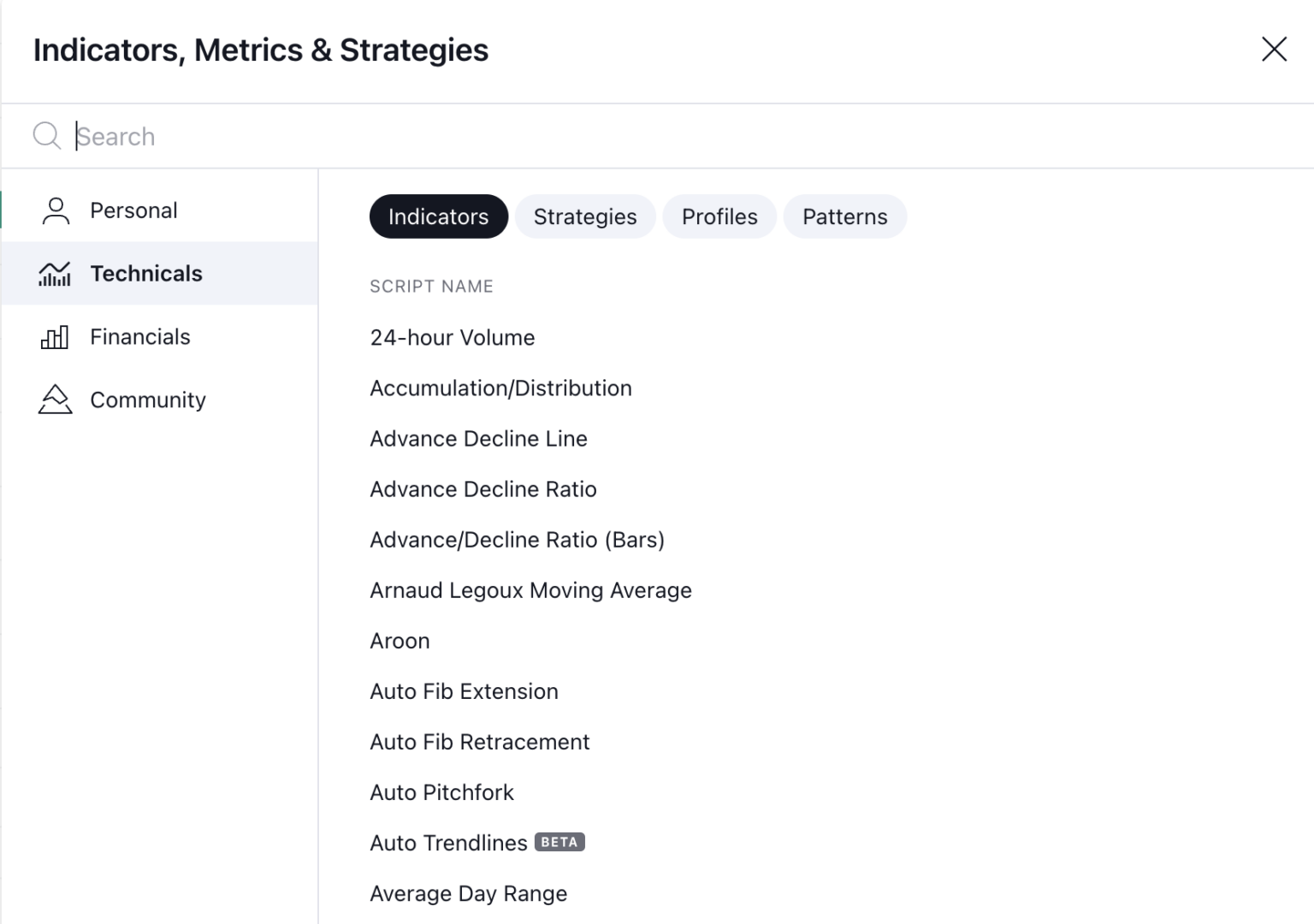Add the 24-hour Volume indicator
Screen dimensions: 1314x924
coord(453,338)
